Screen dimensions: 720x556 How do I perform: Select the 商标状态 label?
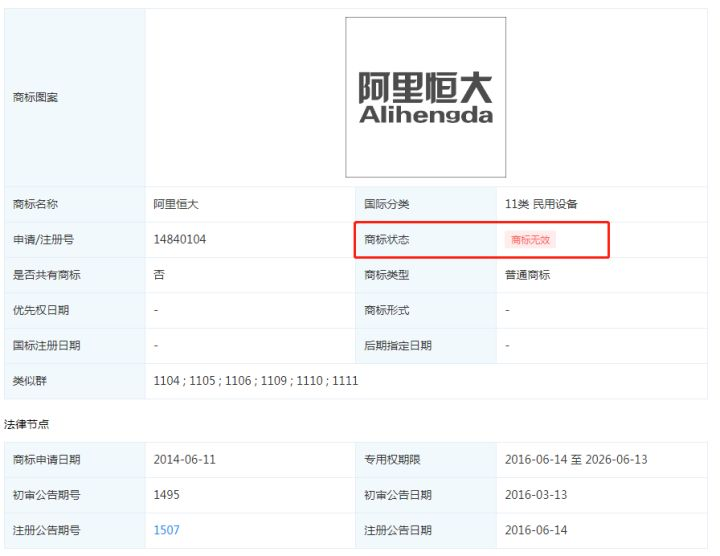tap(387, 240)
